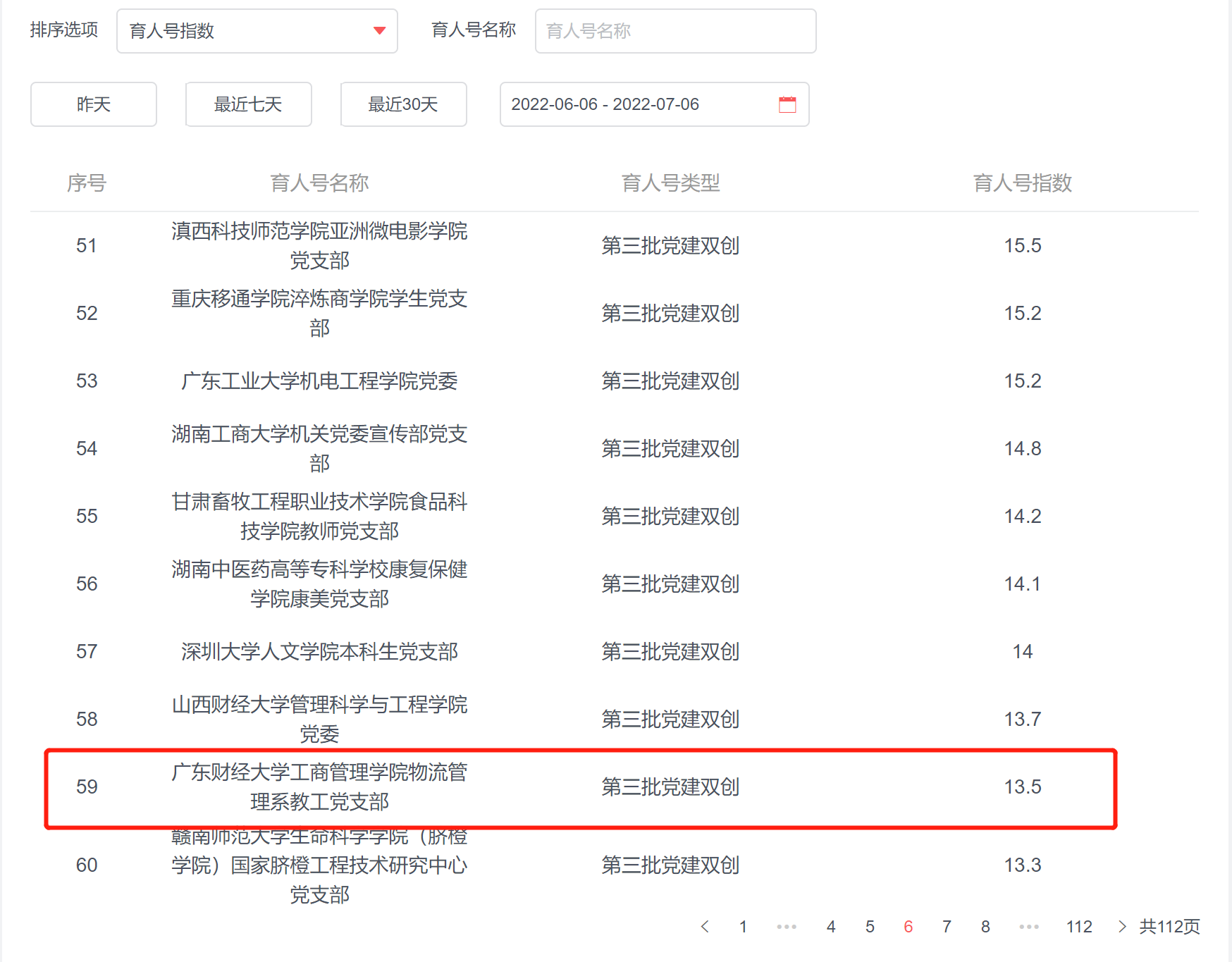1232x962 pixels.
Task: Select the 最近七天 filter button
Action: click(249, 104)
